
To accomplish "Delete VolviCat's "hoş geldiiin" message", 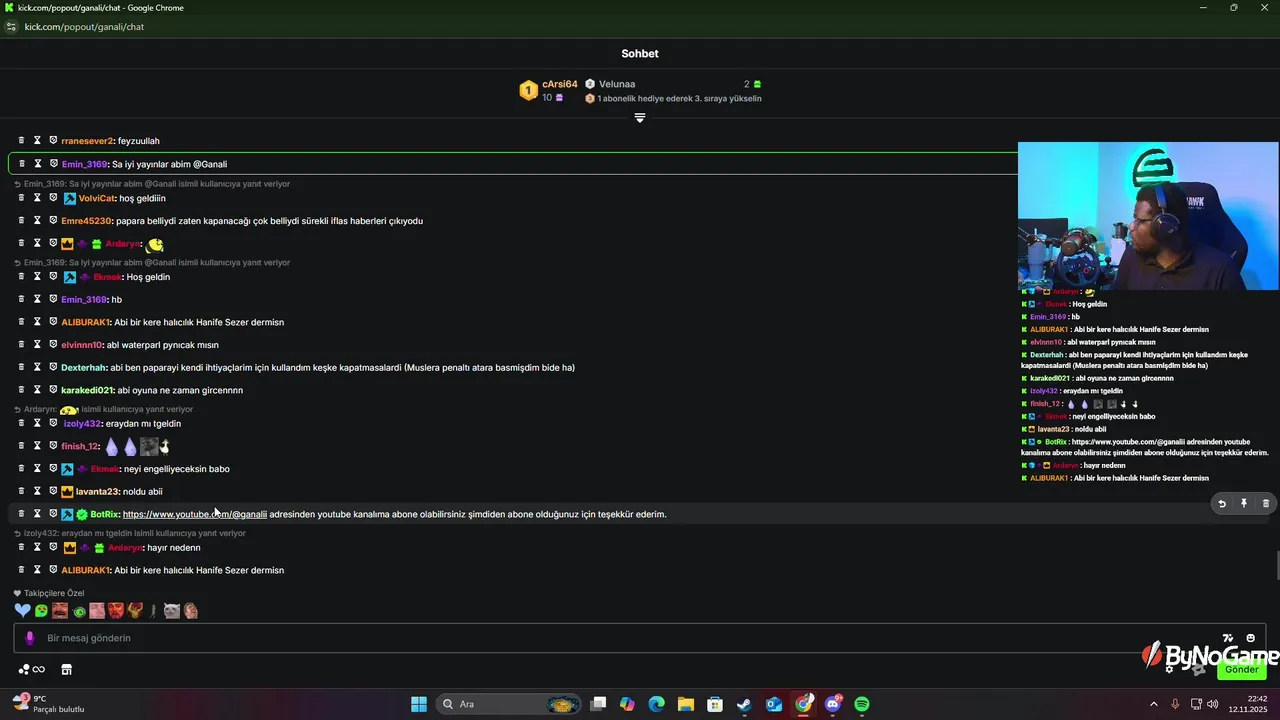I will coord(21,198).
